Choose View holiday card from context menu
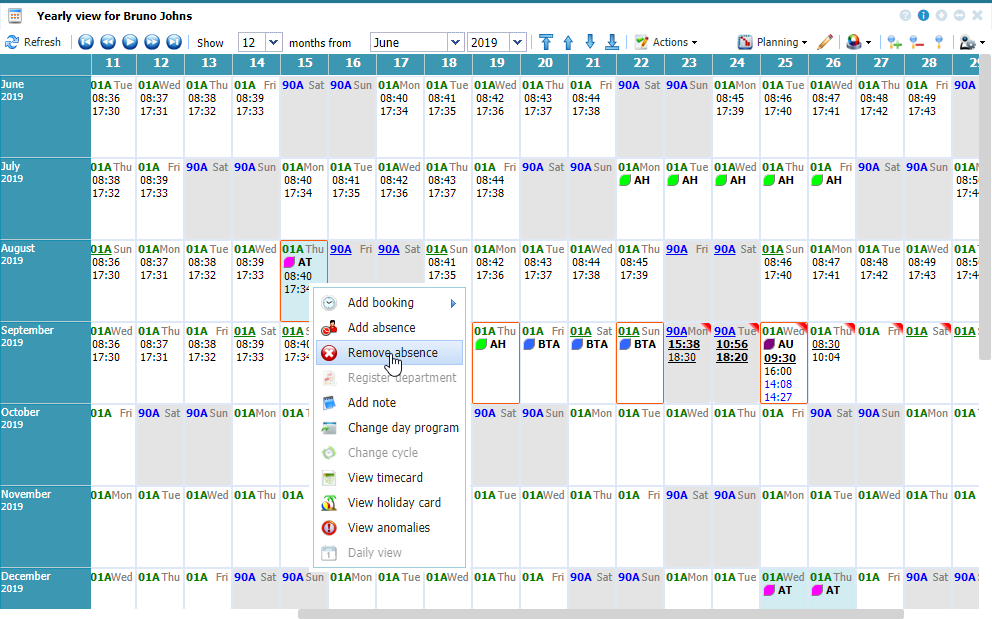Image resolution: width=992 pixels, height=619 pixels. [x=393, y=503]
